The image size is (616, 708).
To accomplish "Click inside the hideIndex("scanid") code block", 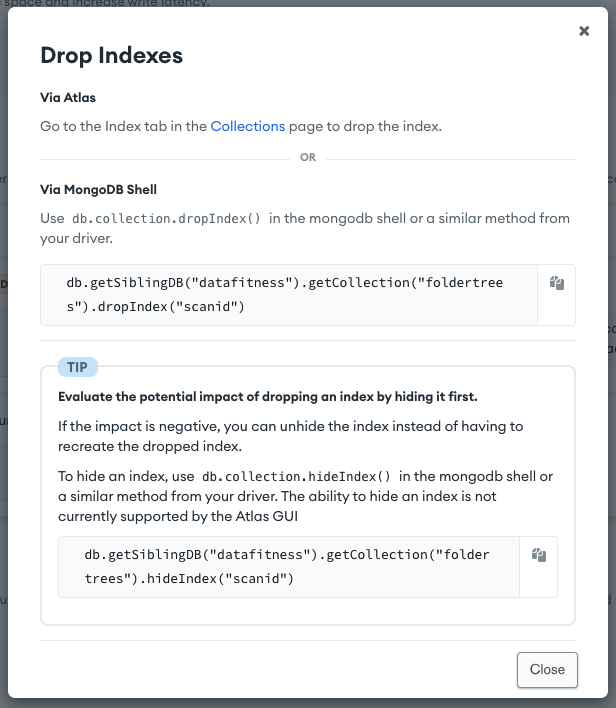I will [x=288, y=567].
